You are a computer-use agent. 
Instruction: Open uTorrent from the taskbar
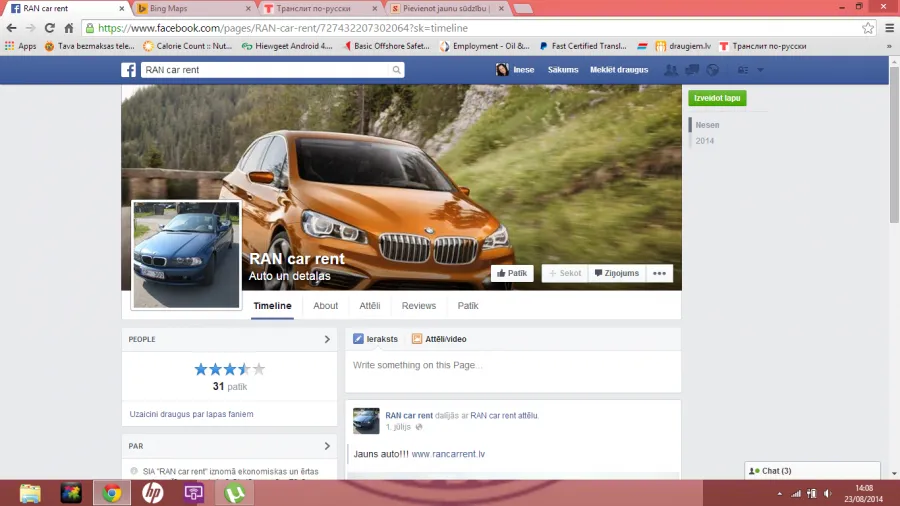click(235, 493)
